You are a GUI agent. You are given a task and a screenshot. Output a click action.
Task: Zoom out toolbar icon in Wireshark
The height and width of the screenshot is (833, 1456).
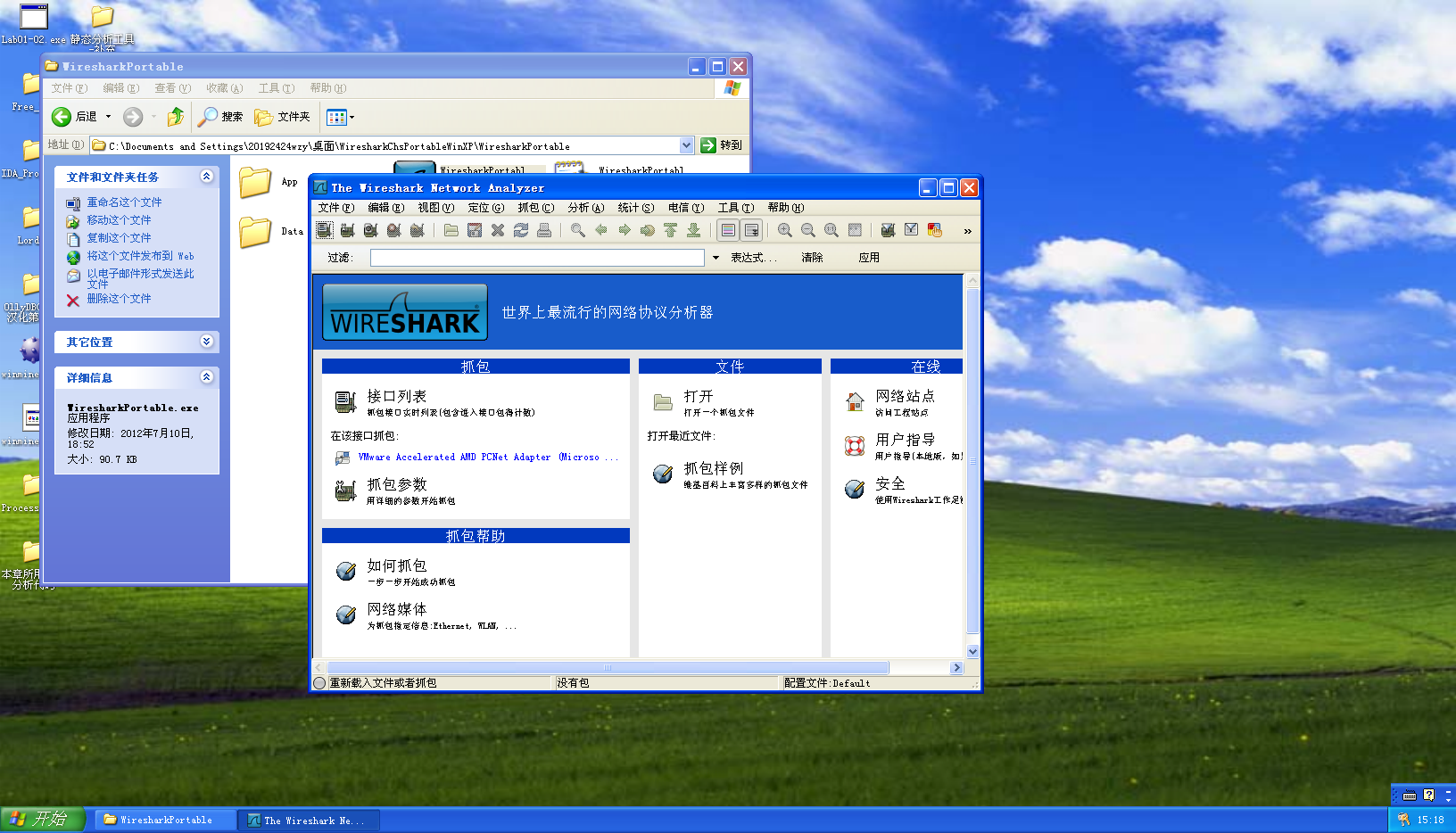pyautogui.click(x=808, y=230)
